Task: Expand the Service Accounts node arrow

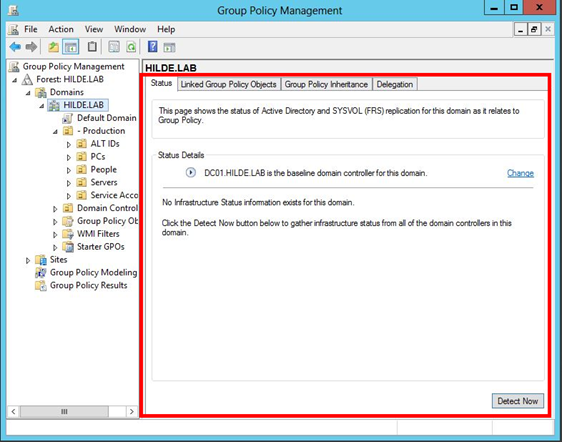Action: 69,196
